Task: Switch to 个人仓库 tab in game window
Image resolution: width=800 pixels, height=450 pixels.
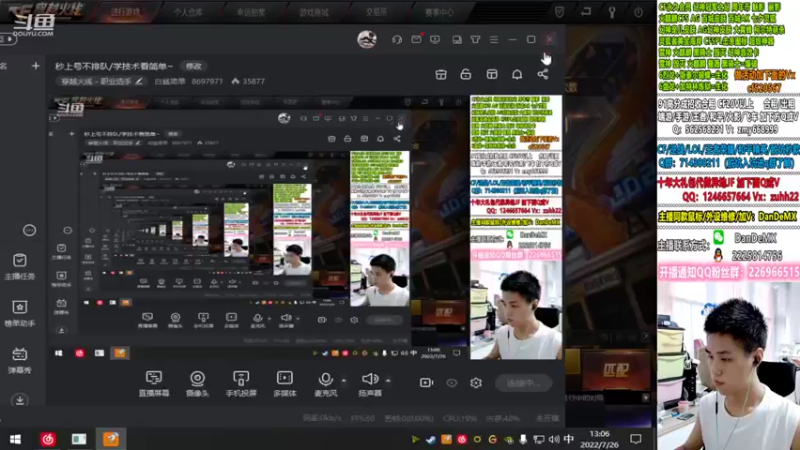Action: point(188,12)
